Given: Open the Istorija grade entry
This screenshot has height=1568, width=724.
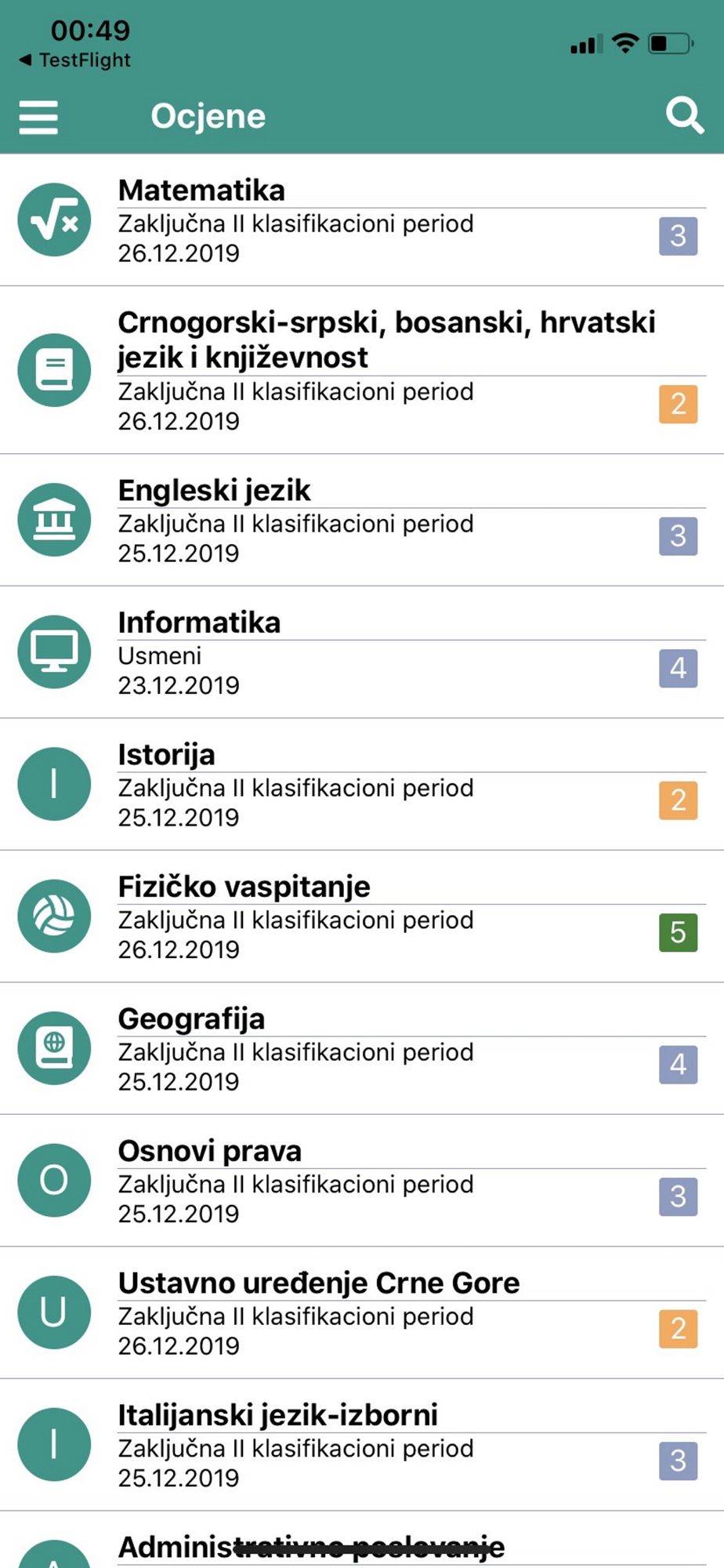Looking at the screenshot, I should click(x=362, y=784).
